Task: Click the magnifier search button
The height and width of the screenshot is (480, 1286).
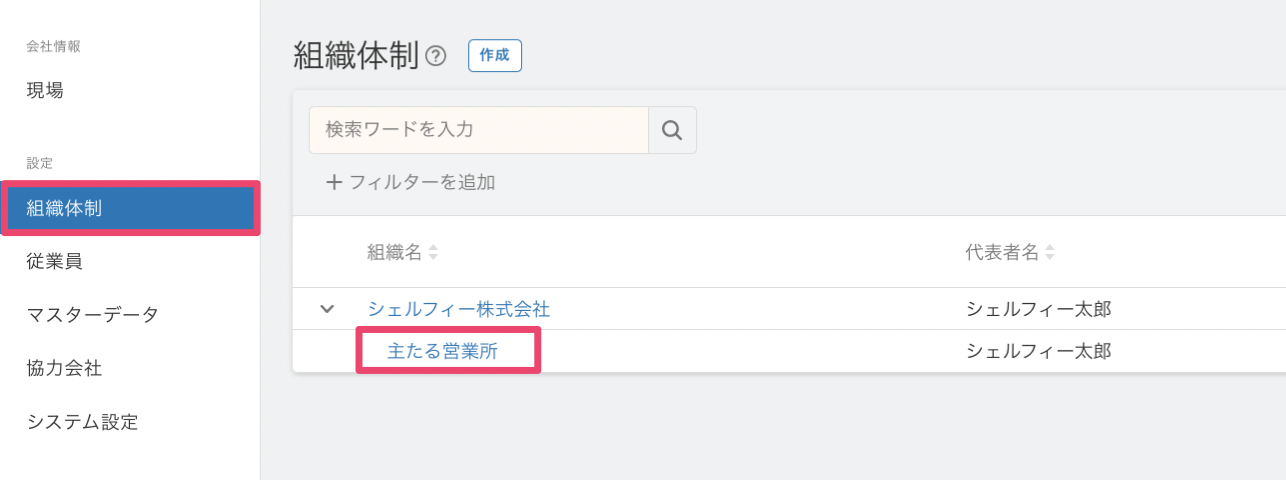Action: click(x=672, y=130)
